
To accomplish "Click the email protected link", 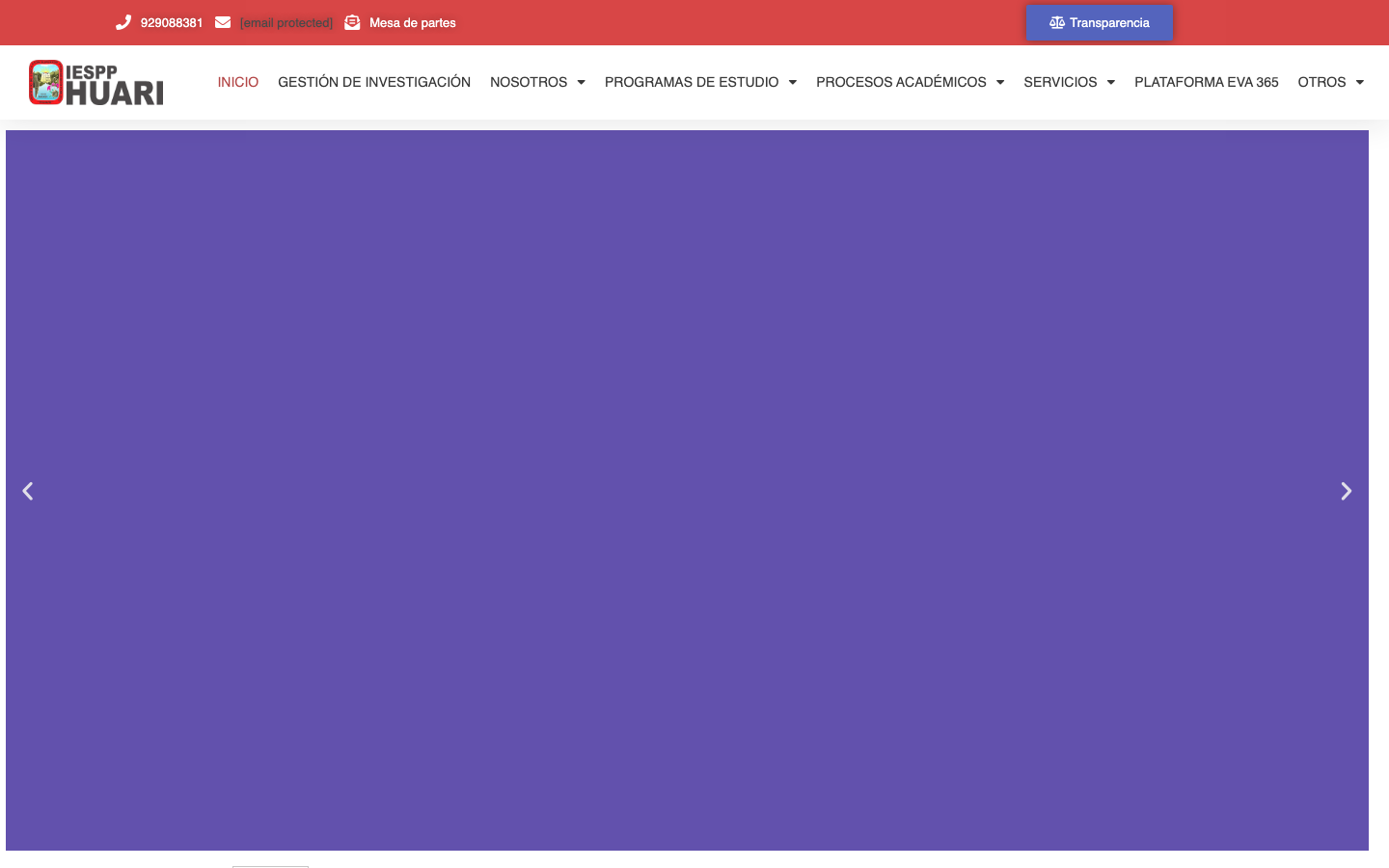I will pos(286,22).
